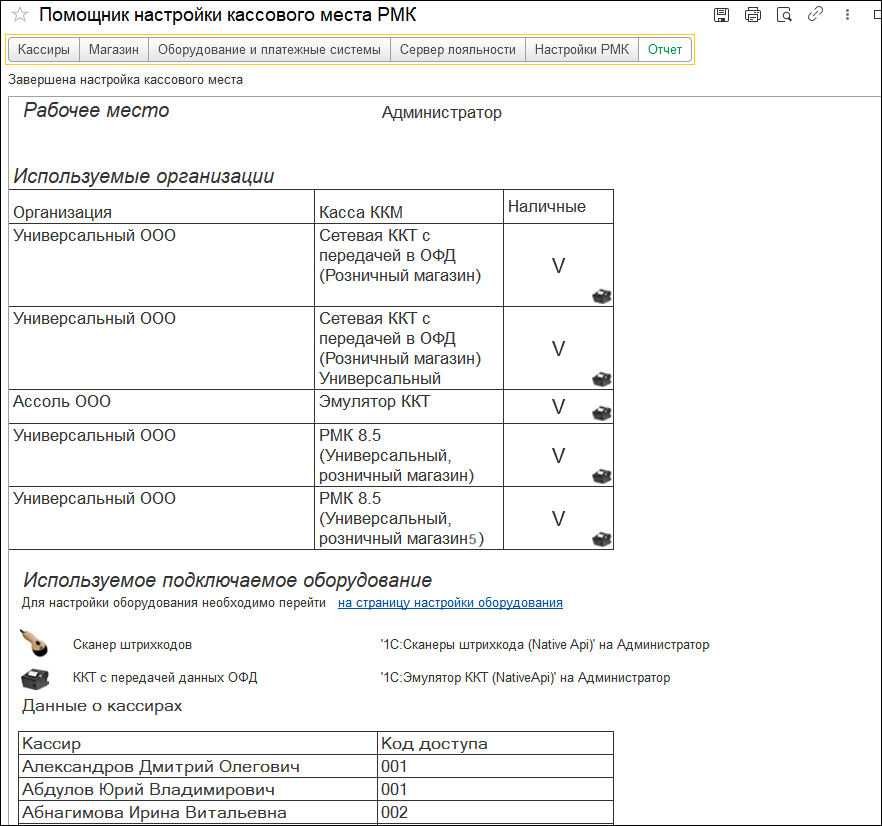The image size is (882, 826).
Task: Open the Магазин tab
Action: (113, 50)
